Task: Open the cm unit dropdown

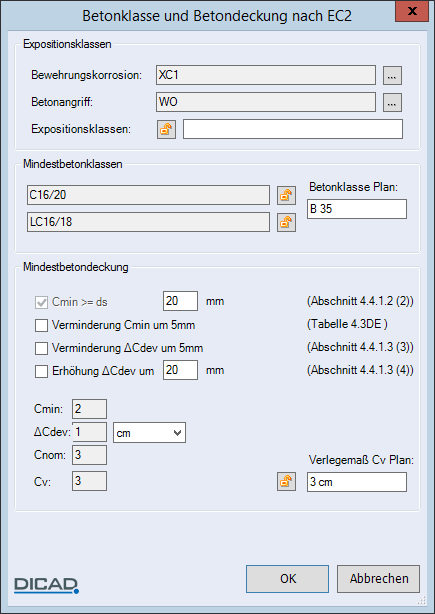Action: coord(150,433)
